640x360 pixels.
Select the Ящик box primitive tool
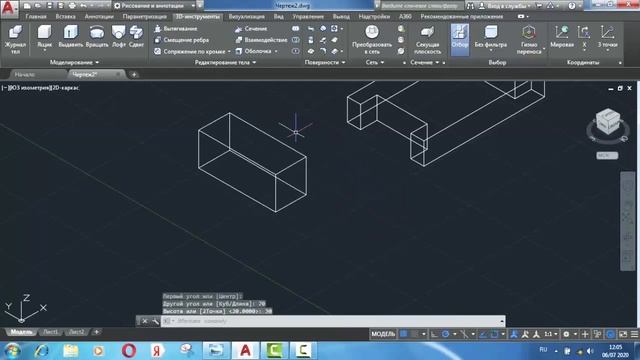tap(44, 37)
